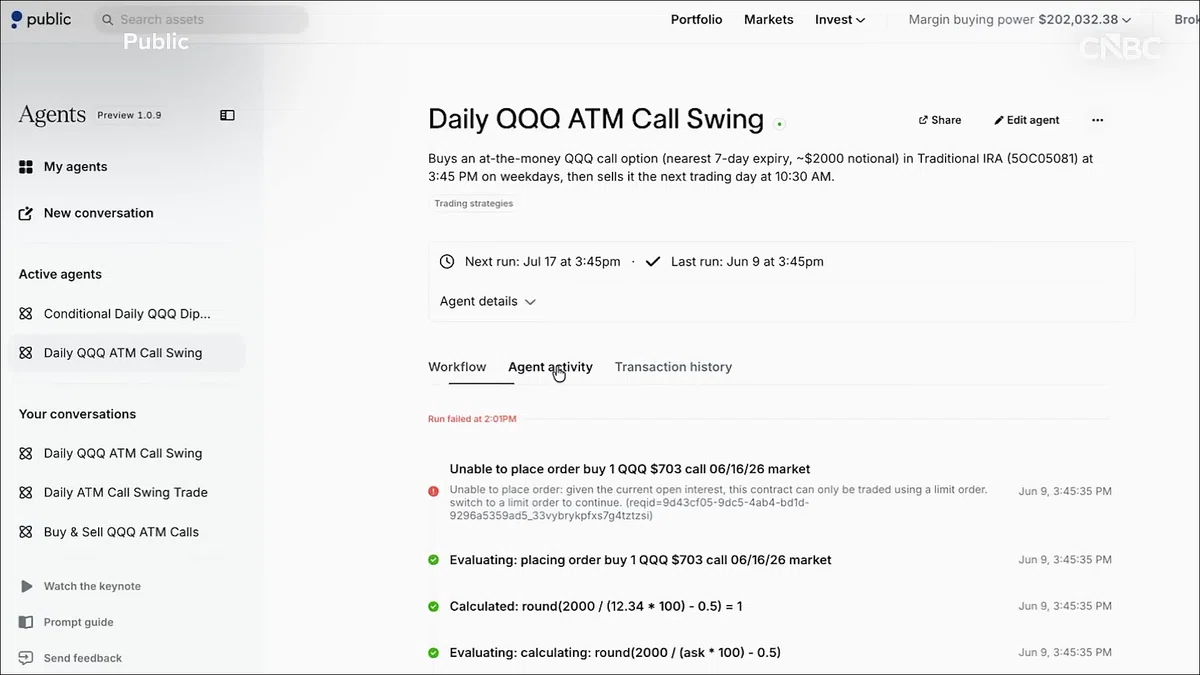
Task: Click the Daily ATM Call Swing Trade conversation icon
Action: 26,493
